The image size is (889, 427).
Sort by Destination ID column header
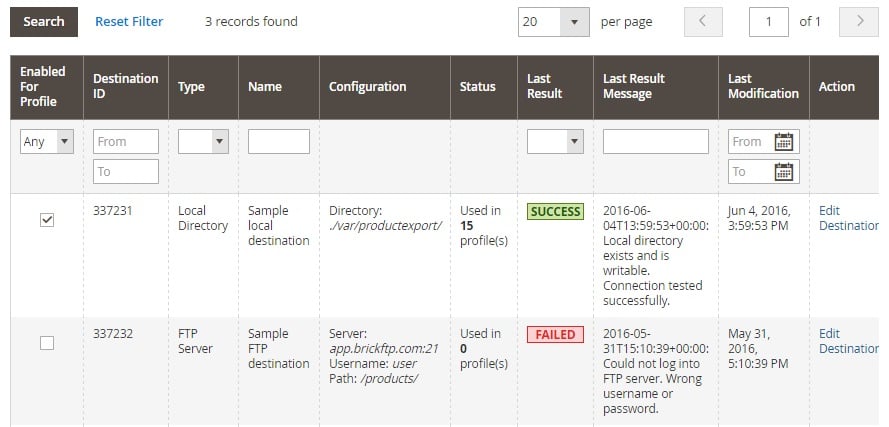[125, 86]
